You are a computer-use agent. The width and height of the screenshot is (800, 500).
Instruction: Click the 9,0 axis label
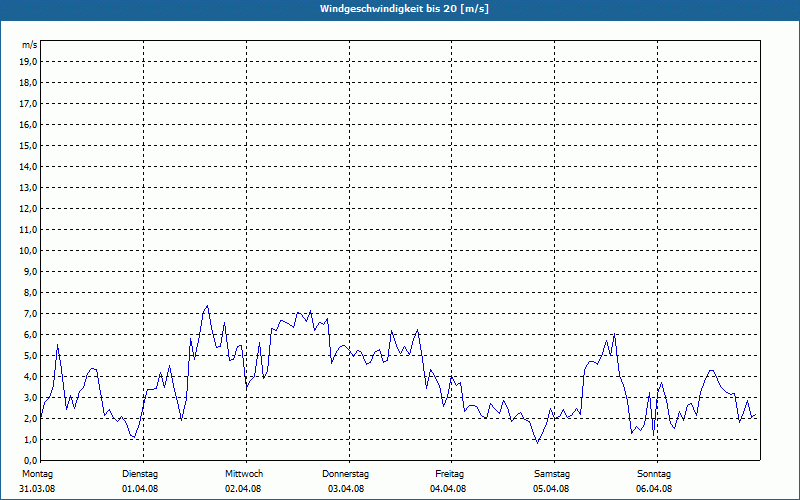pos(30,271)
